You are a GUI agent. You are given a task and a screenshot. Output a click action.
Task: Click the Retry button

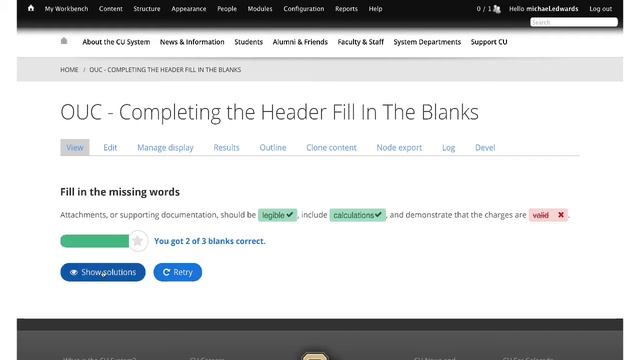click(x=178, y=272)
